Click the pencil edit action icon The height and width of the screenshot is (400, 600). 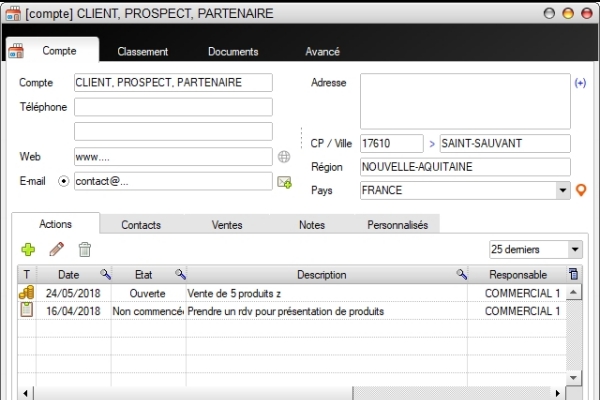57,249
